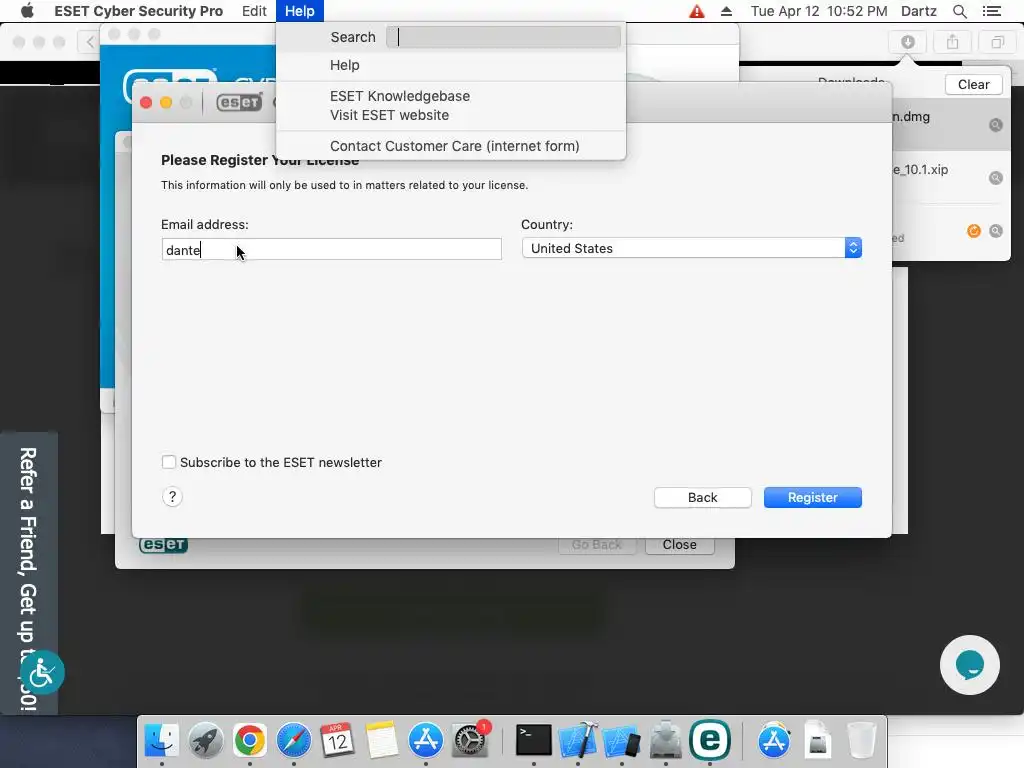Open Simulator icon in the Dock

click(x=621, y=740)
